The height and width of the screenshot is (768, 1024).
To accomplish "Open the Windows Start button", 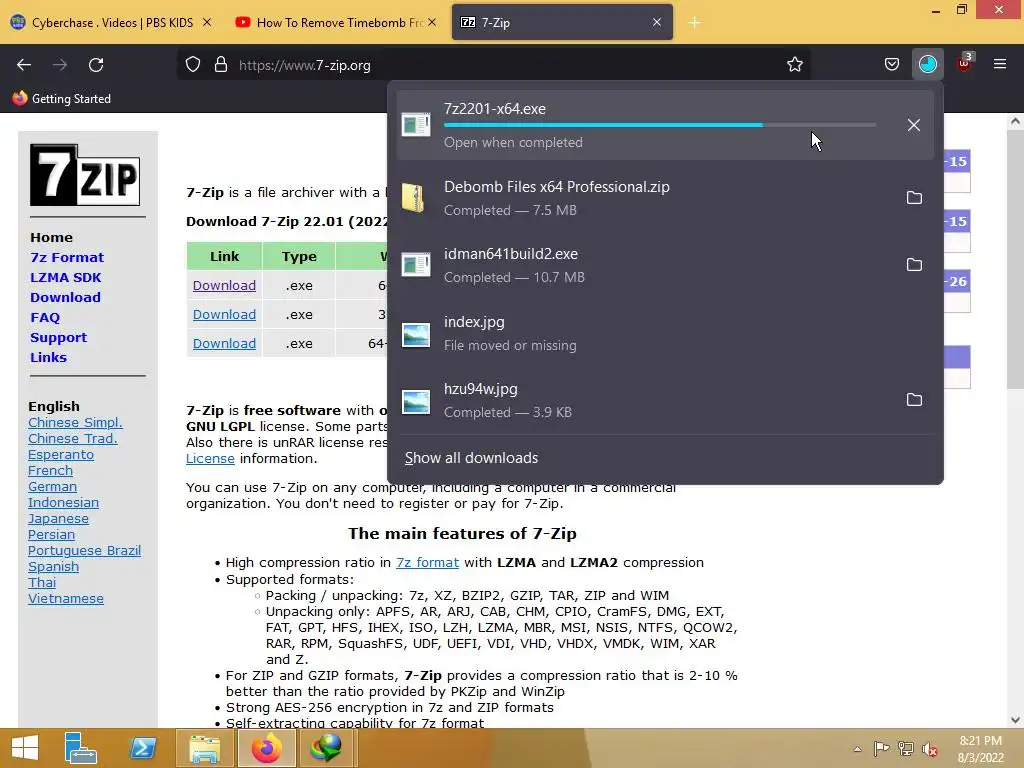I will coord(25,748).
